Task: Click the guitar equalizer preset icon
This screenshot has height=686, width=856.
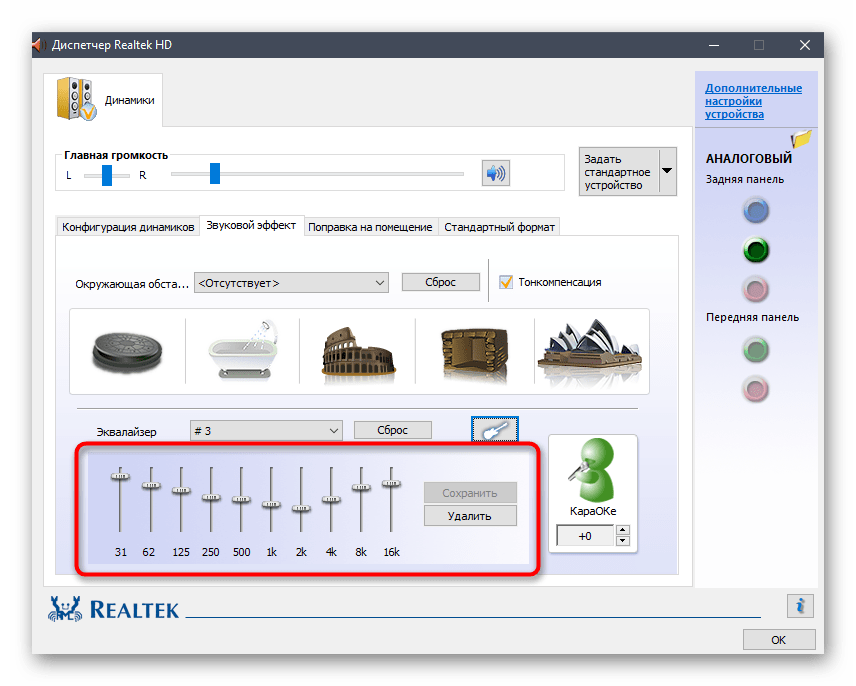Action: [x=495, y=431]
